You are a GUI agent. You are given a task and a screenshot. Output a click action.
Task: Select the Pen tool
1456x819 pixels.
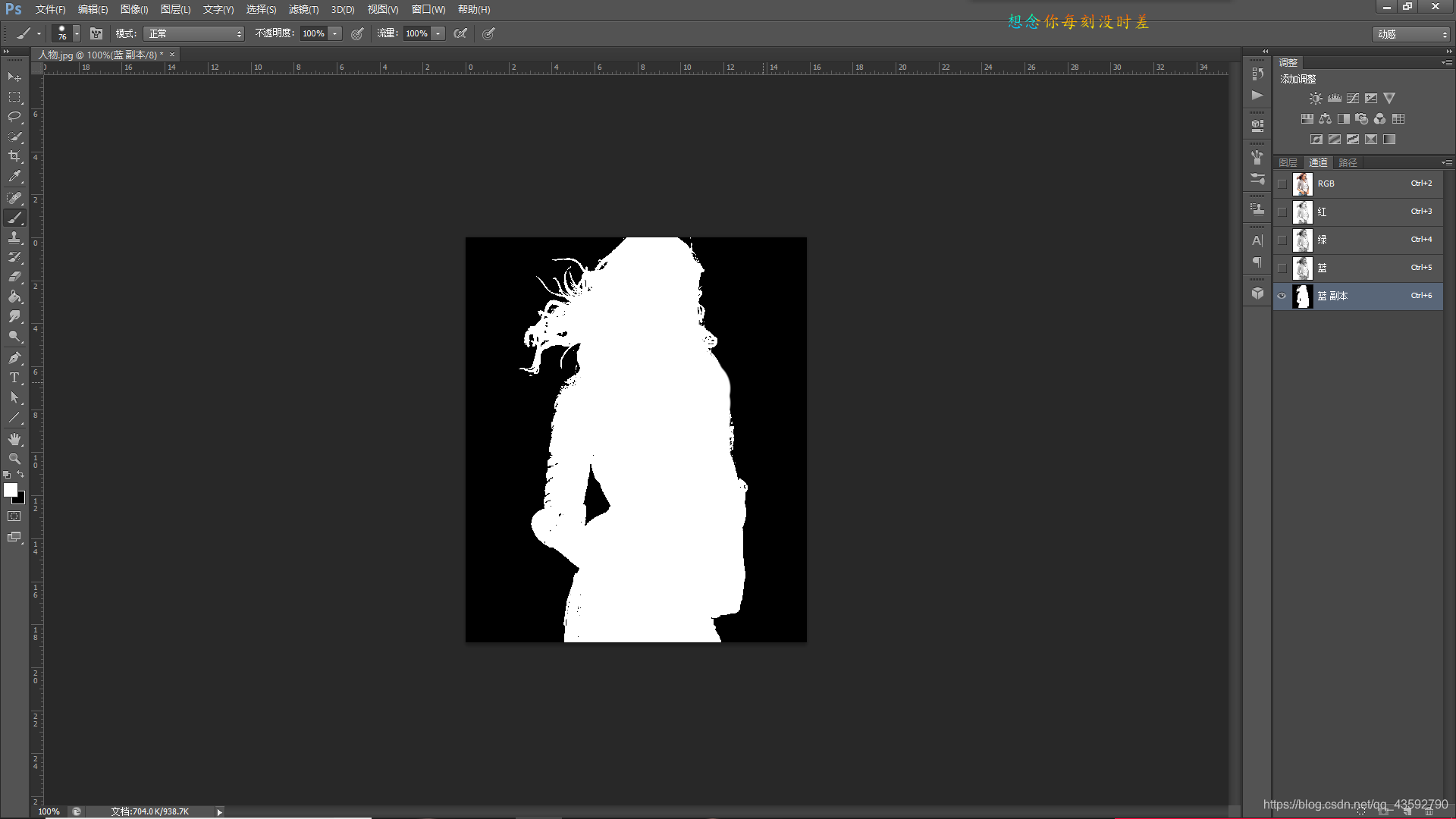(x=14, y=357)
